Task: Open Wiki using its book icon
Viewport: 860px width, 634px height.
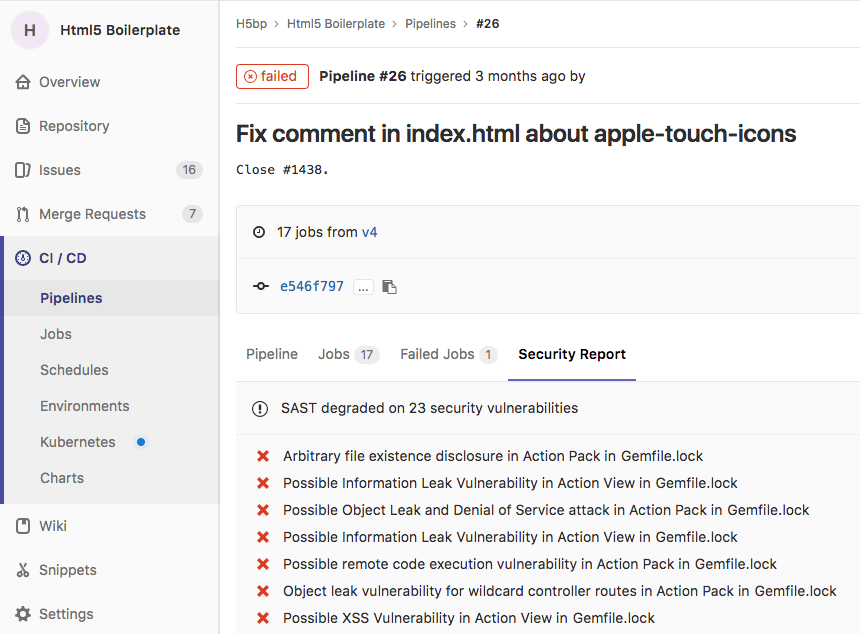Action: point(23,526)
